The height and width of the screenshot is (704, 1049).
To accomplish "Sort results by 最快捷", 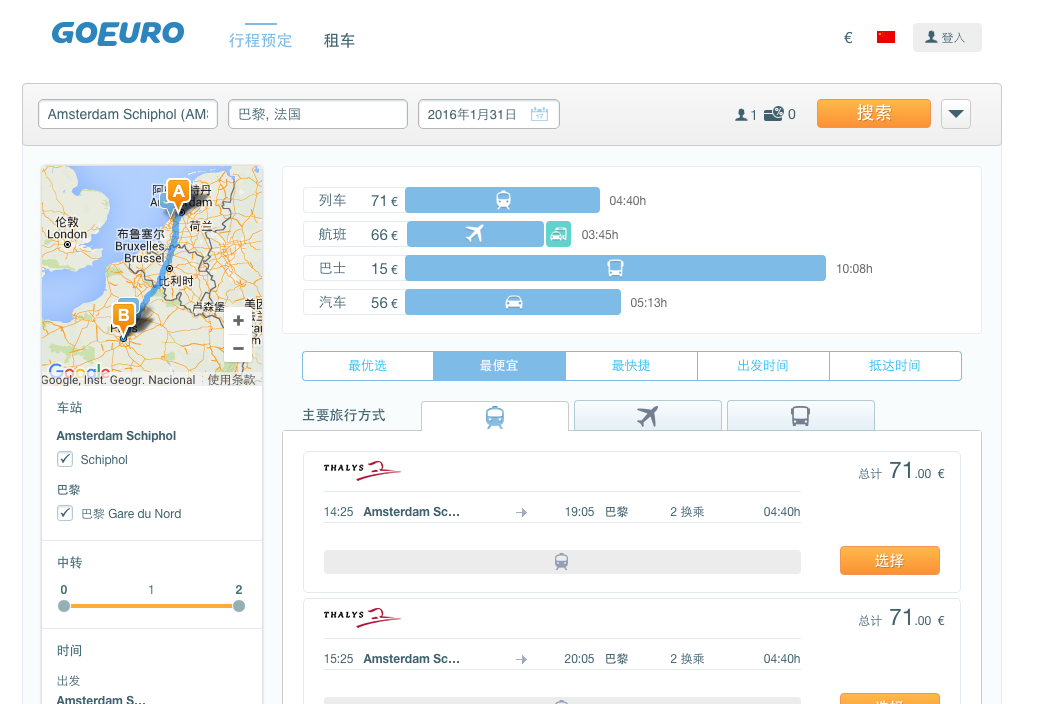I will 631,366.
